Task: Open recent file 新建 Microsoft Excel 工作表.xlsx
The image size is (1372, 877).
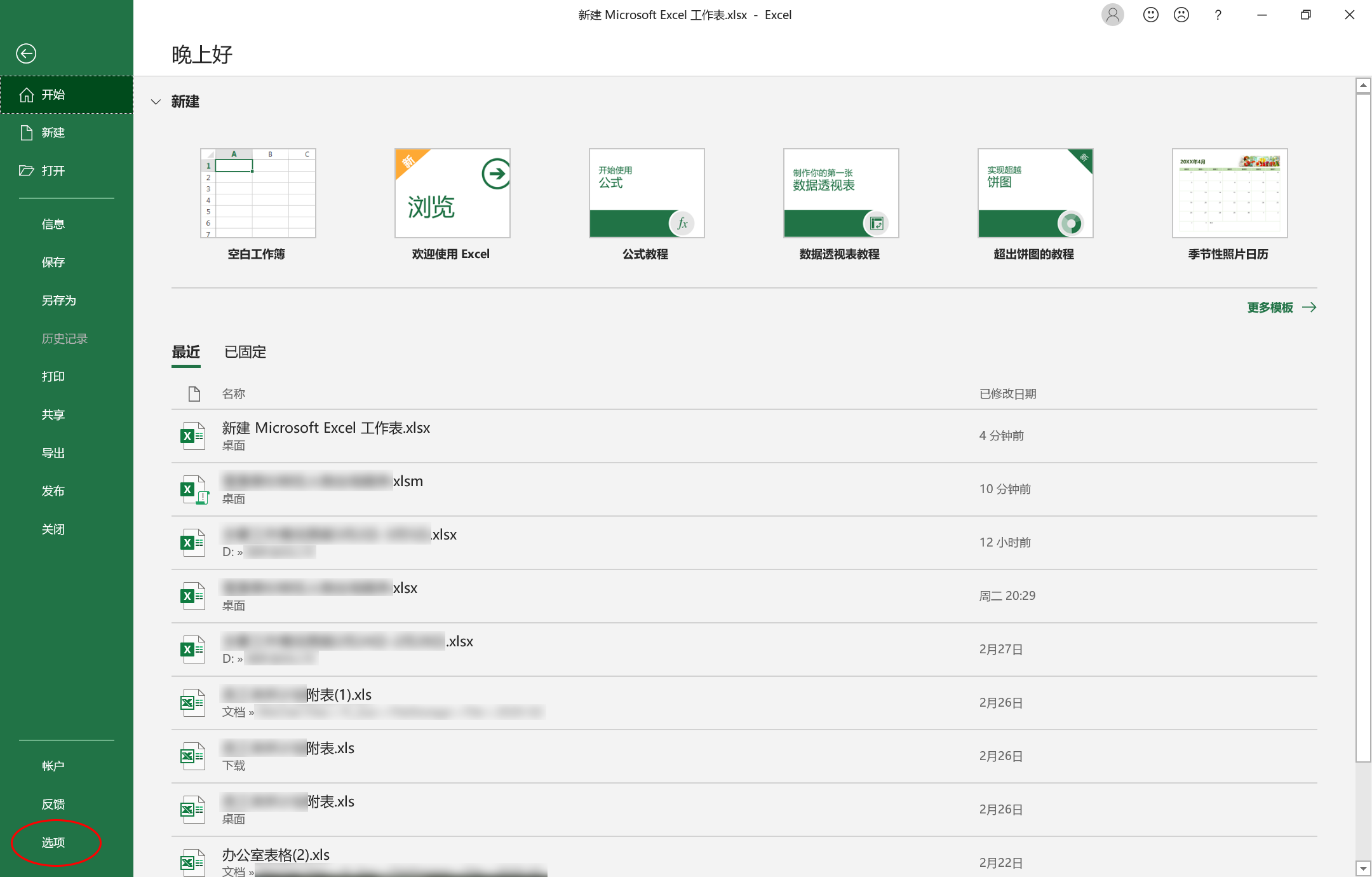Action: click(326, 428)
